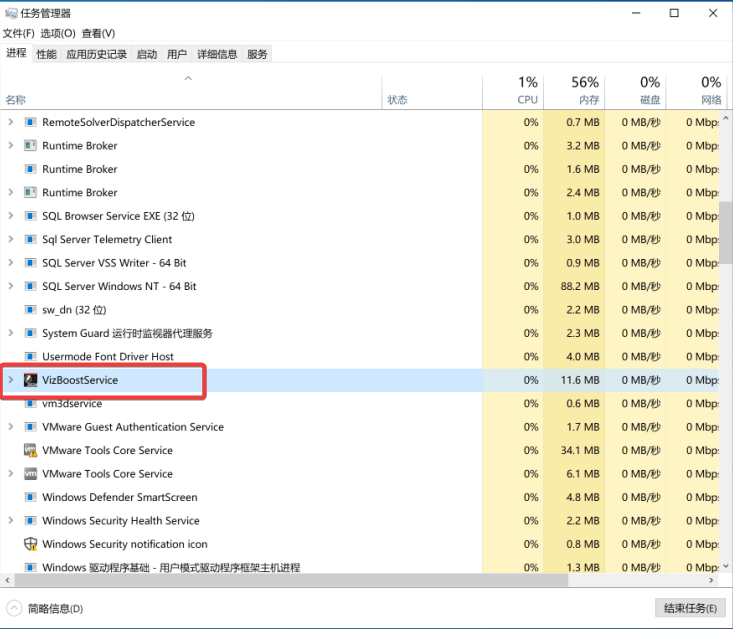Open the 选项(O) menu
The image size is (733, 629).
click(x=57, y=33)
